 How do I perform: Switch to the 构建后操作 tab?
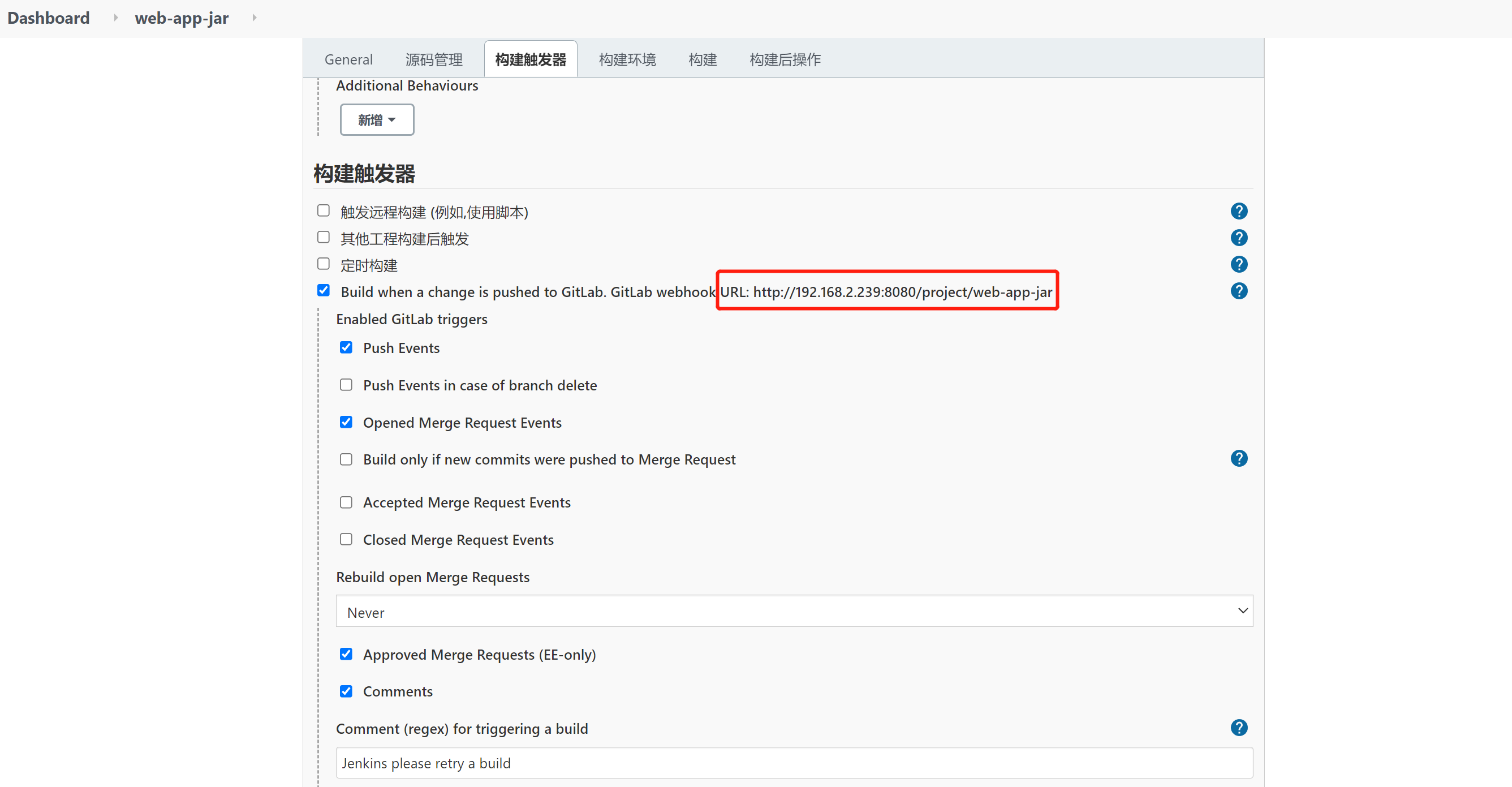pyautogui.click(x=785, y=59)
